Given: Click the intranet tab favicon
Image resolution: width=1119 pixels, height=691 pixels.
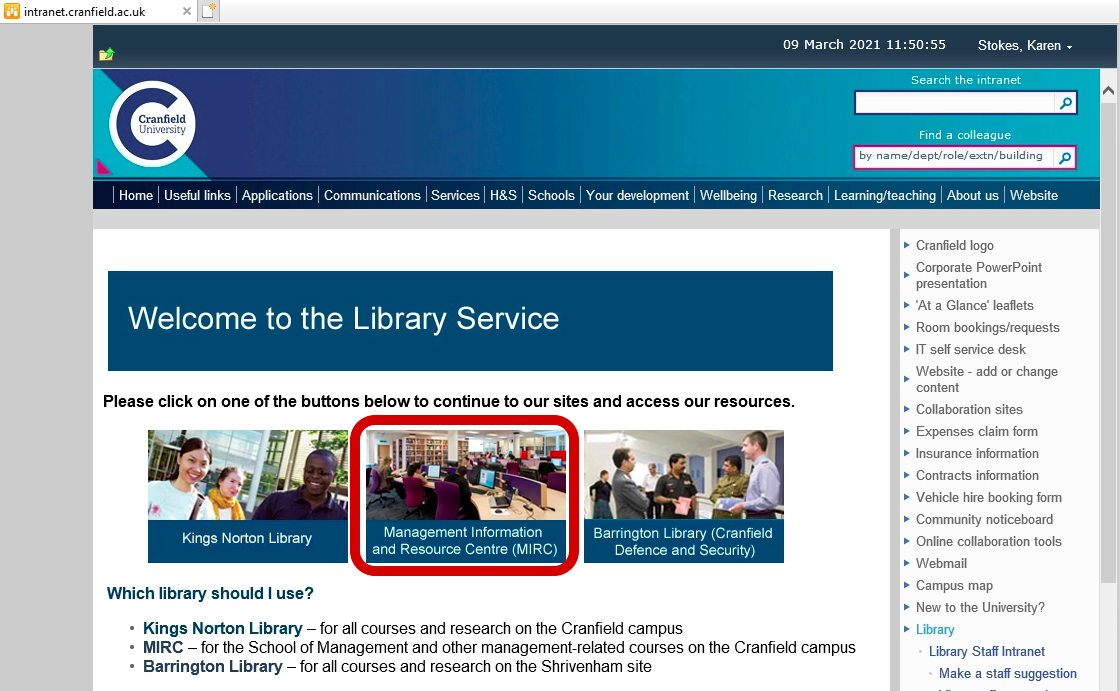Looking at the screenshot, I should pos(11,11).
